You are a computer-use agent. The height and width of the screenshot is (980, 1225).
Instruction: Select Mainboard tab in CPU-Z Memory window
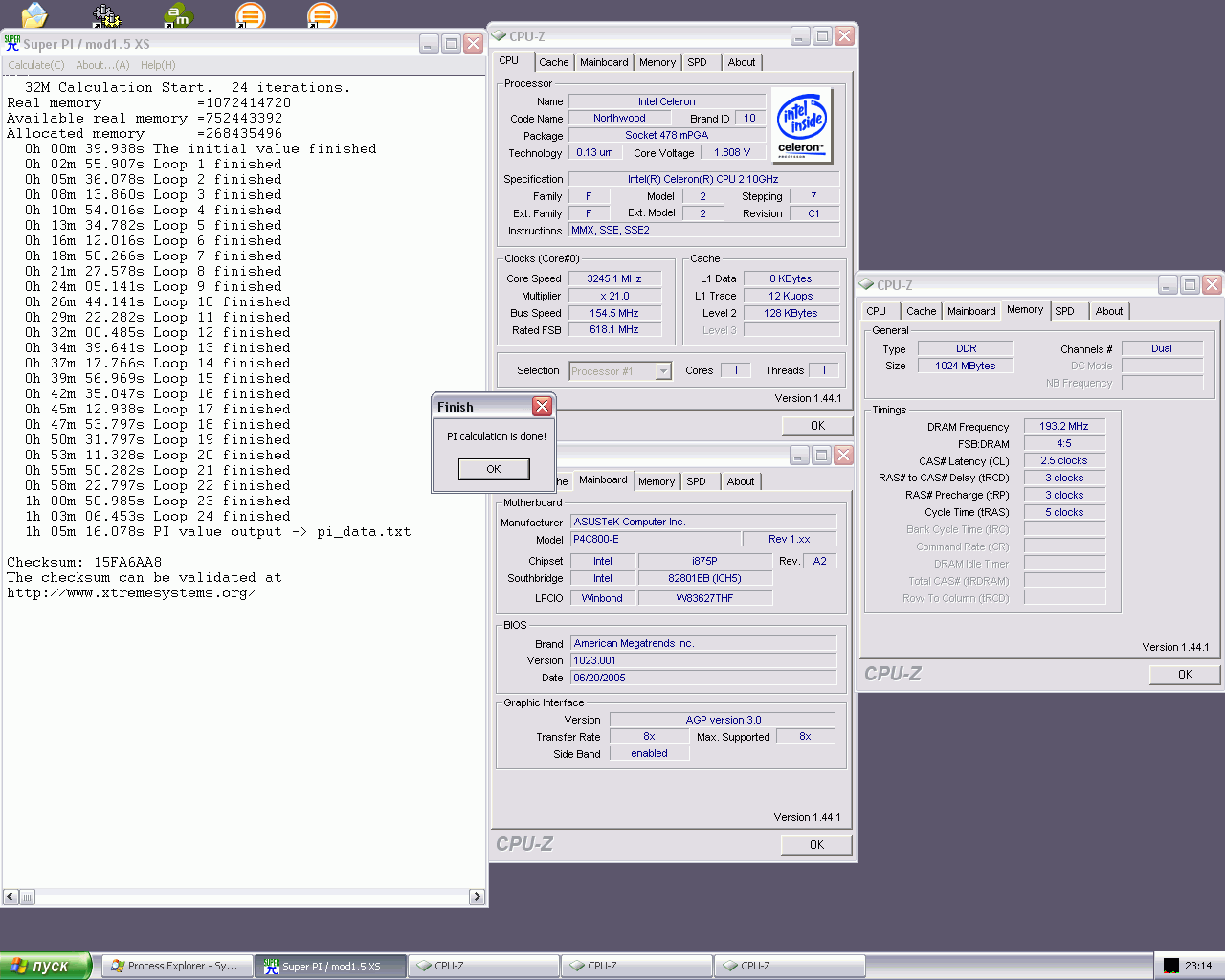[971, 311]
